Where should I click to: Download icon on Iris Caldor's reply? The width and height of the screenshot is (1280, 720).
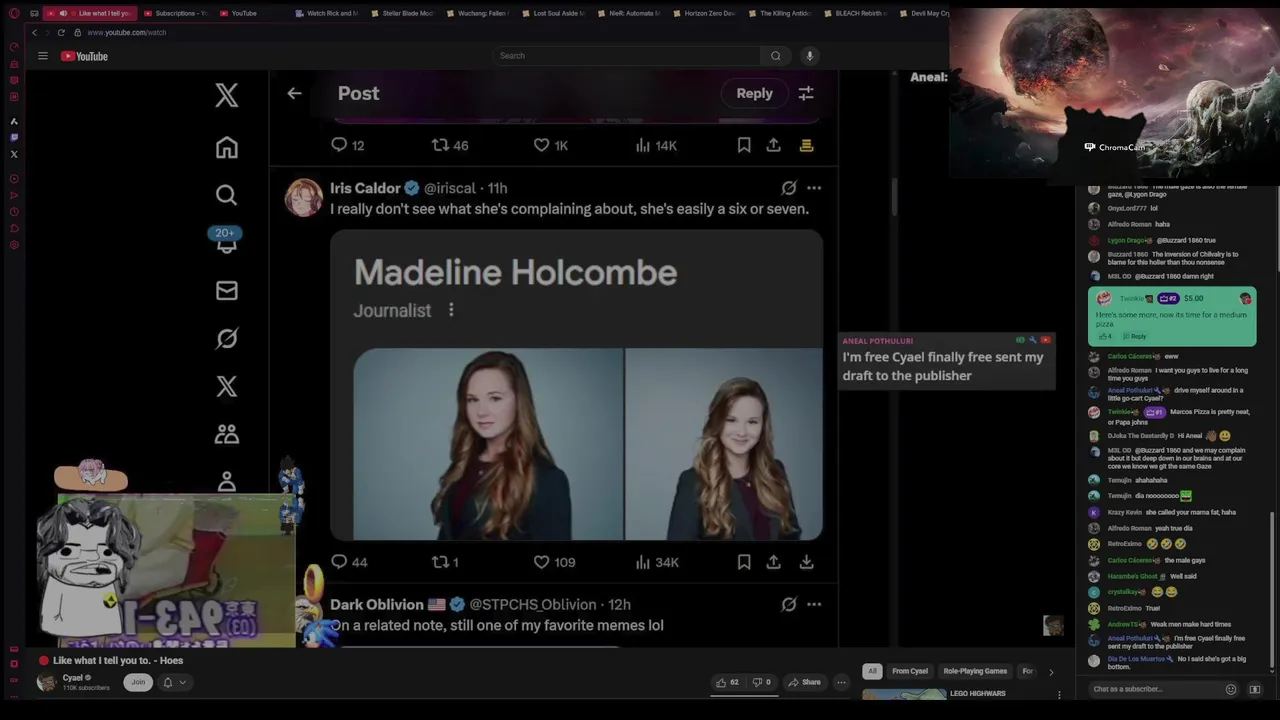coord(806,562)
